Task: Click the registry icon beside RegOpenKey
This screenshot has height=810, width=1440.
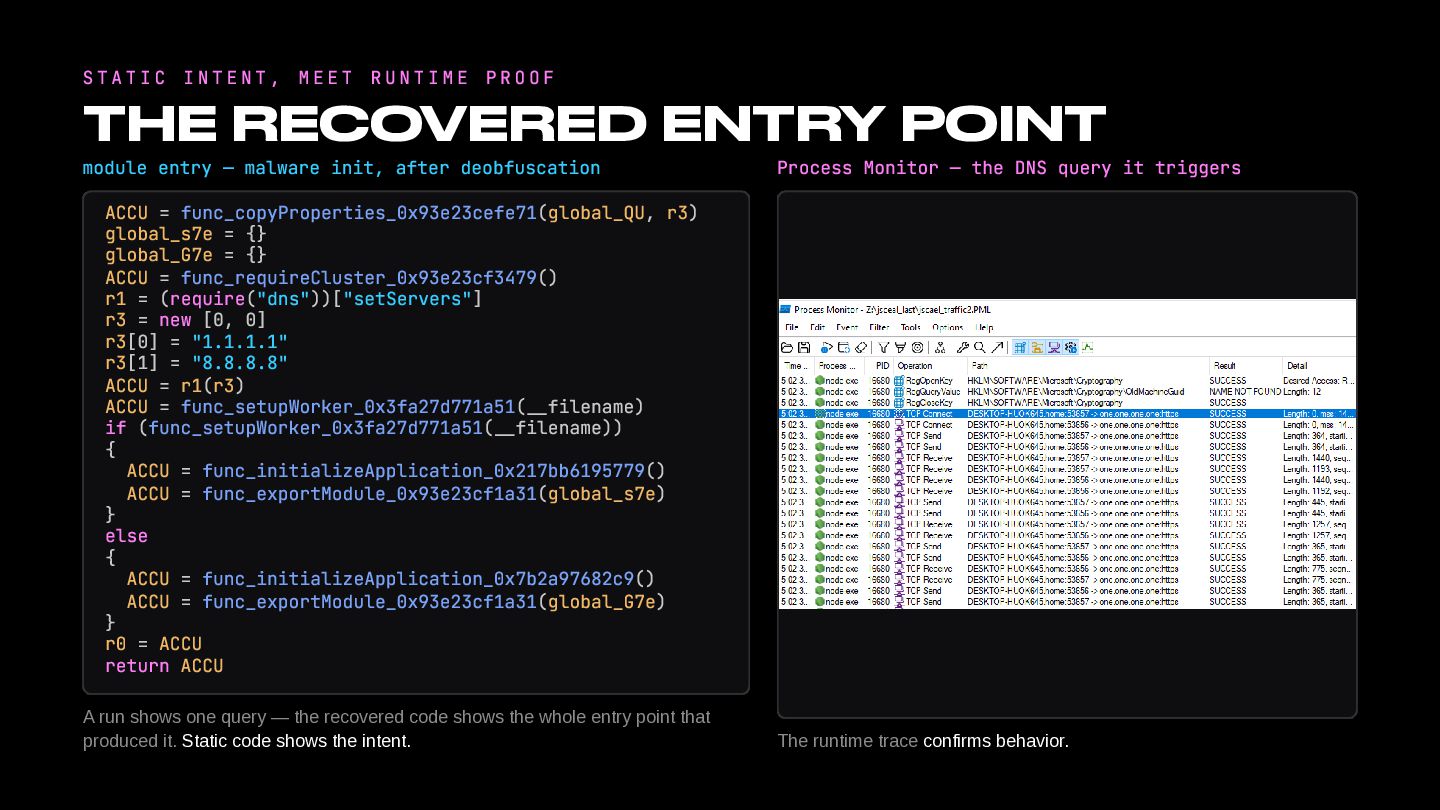Action: (x=899, y=381)
